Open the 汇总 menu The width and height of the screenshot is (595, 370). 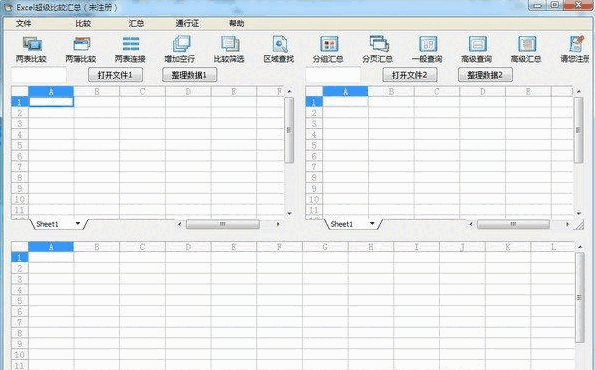click(136, 24)
